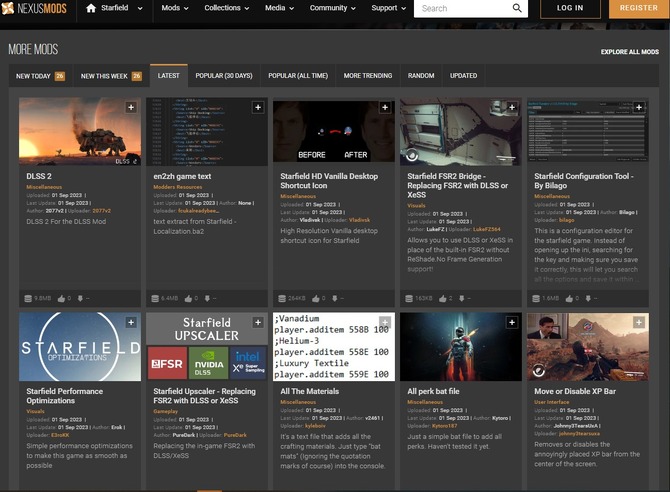Add Starfield Performance Optimizations plus icon
The height and width of the screenshot is (492, 670).
click(x=131, y=322)
